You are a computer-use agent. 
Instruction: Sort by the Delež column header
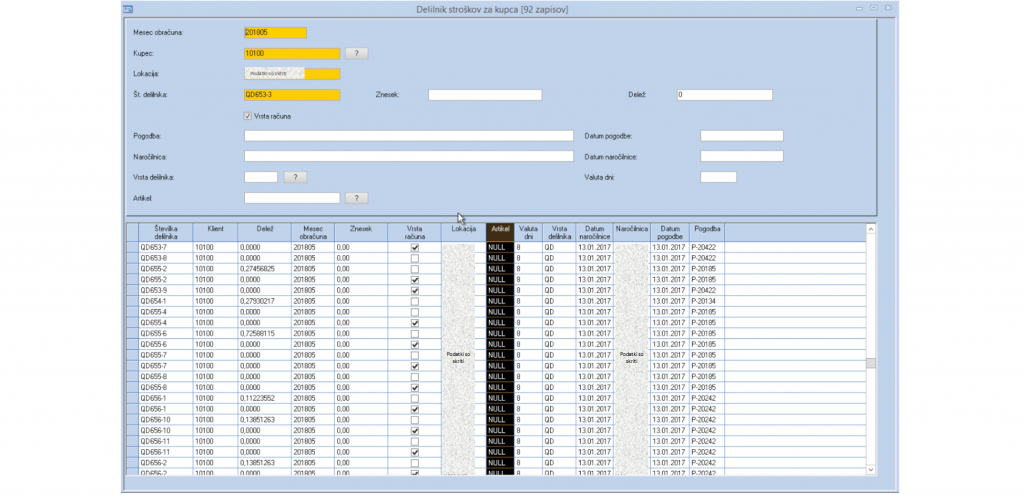[x=264, y=232]
